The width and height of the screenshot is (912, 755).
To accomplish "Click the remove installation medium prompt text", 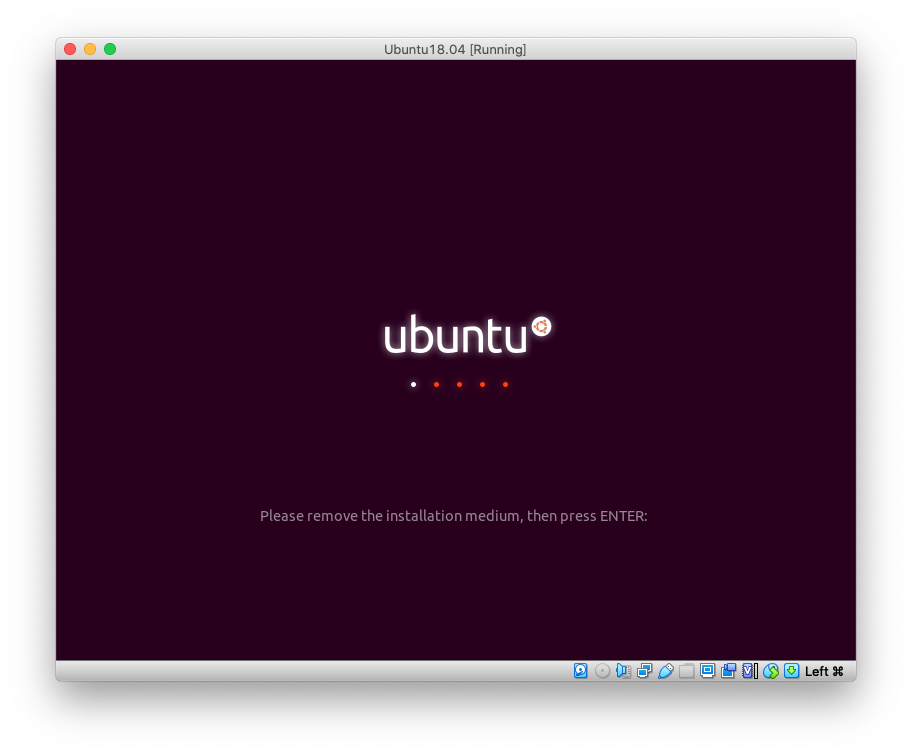I will pyautogui.click(x=454, y=516).
